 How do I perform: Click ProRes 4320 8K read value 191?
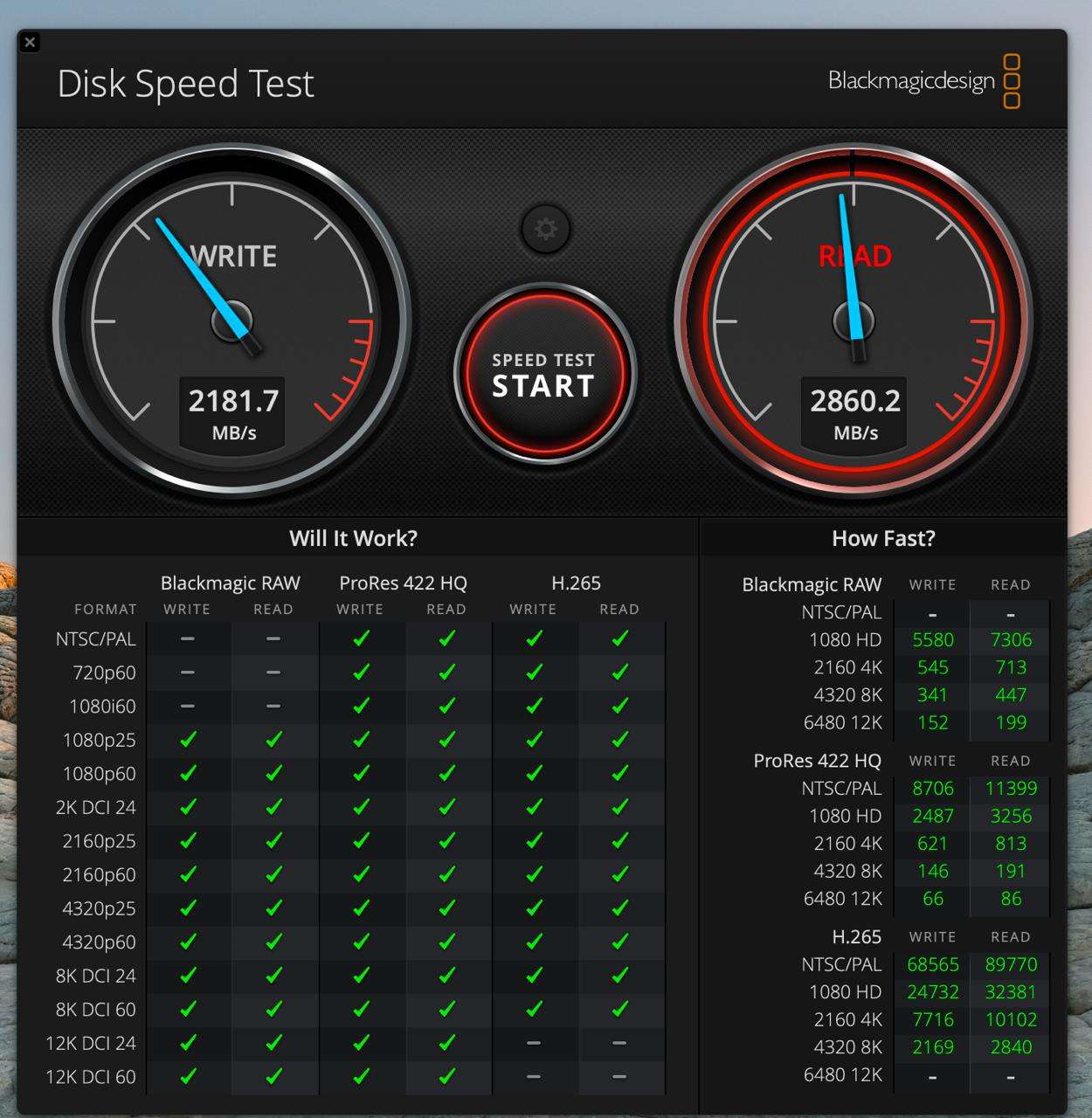point(1011,871)
